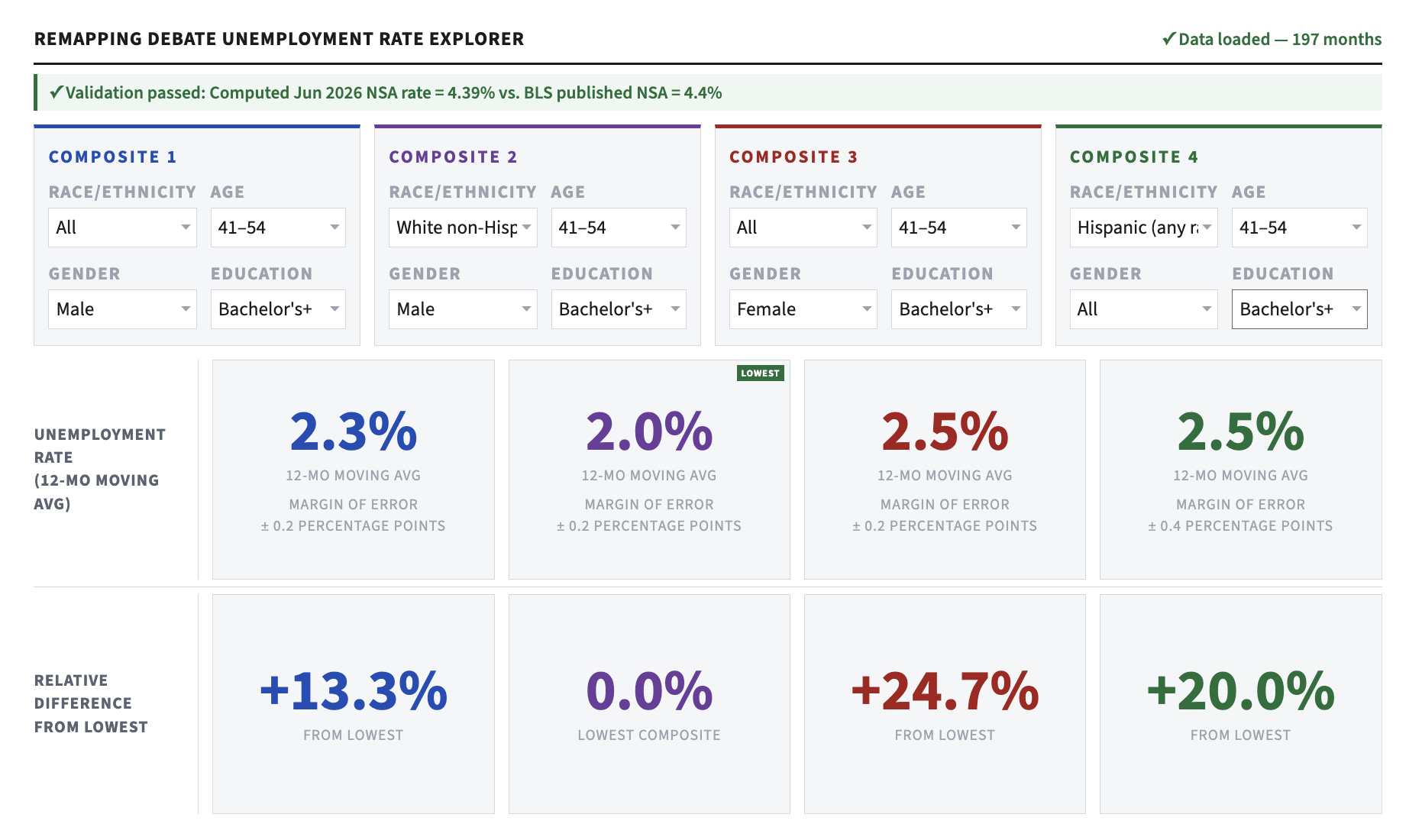Screen dimensions: 1422x840
Task: Open Composite 2 Age dropdown
Action: tap(619, 228)
